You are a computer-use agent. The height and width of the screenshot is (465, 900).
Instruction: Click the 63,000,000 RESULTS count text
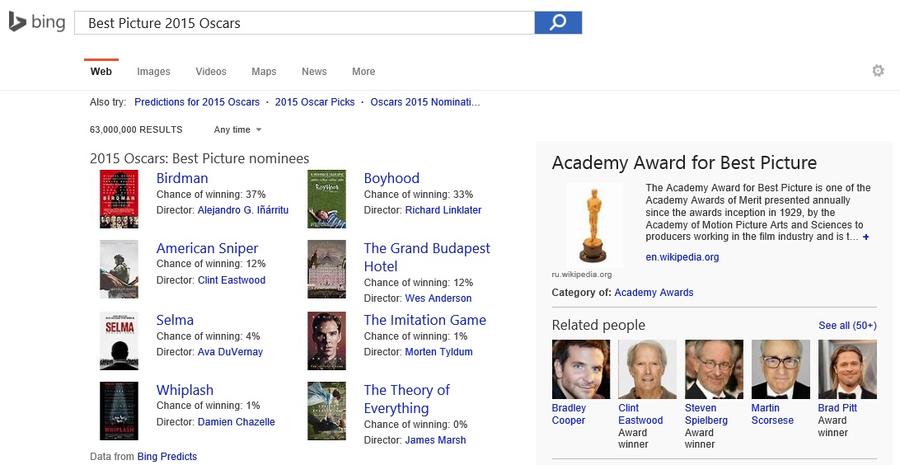(136, 130)
